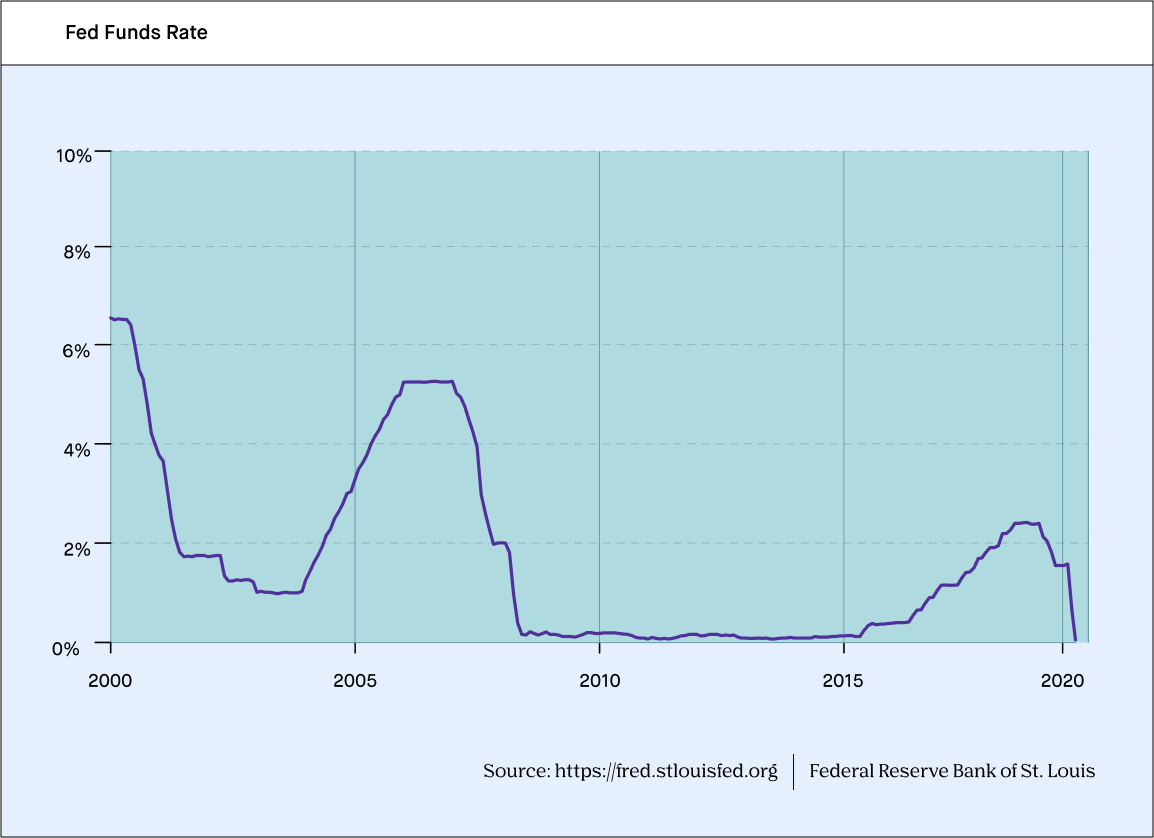Click the 2010 x-axis year label
This screenshot has height=838, width=1154.
point(599,681)
